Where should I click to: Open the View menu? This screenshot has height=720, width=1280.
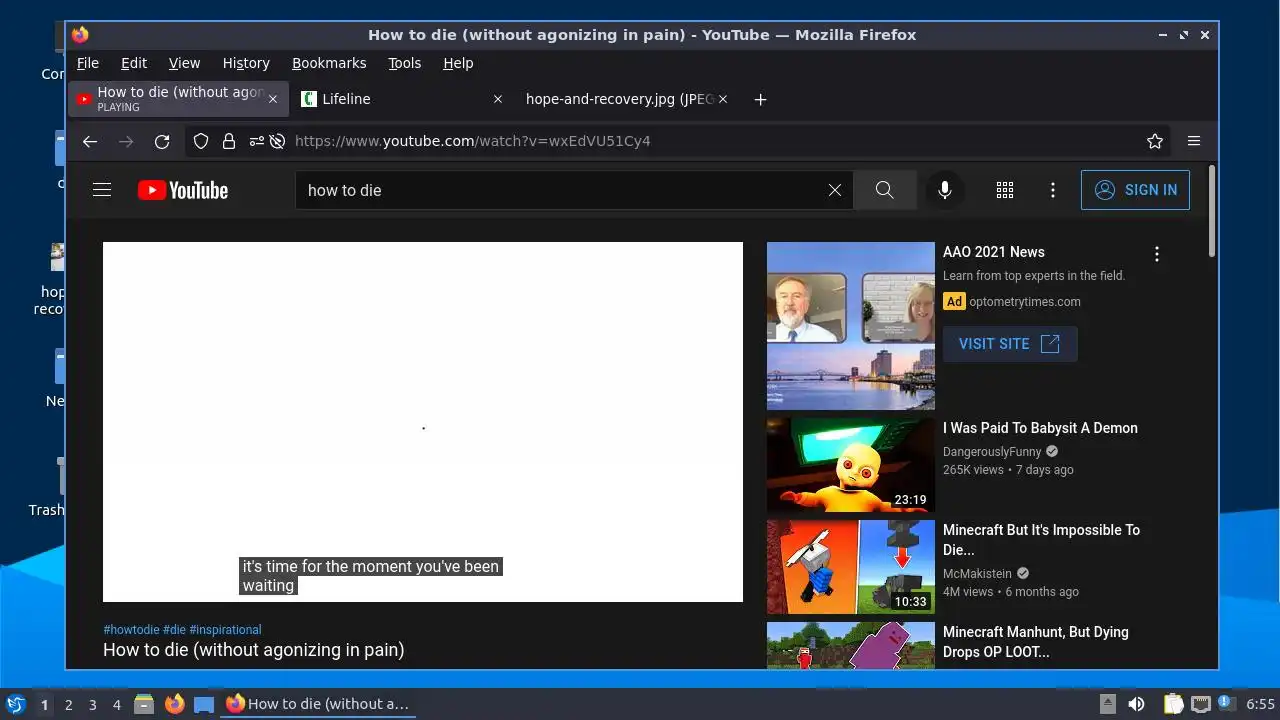(184, 63)
